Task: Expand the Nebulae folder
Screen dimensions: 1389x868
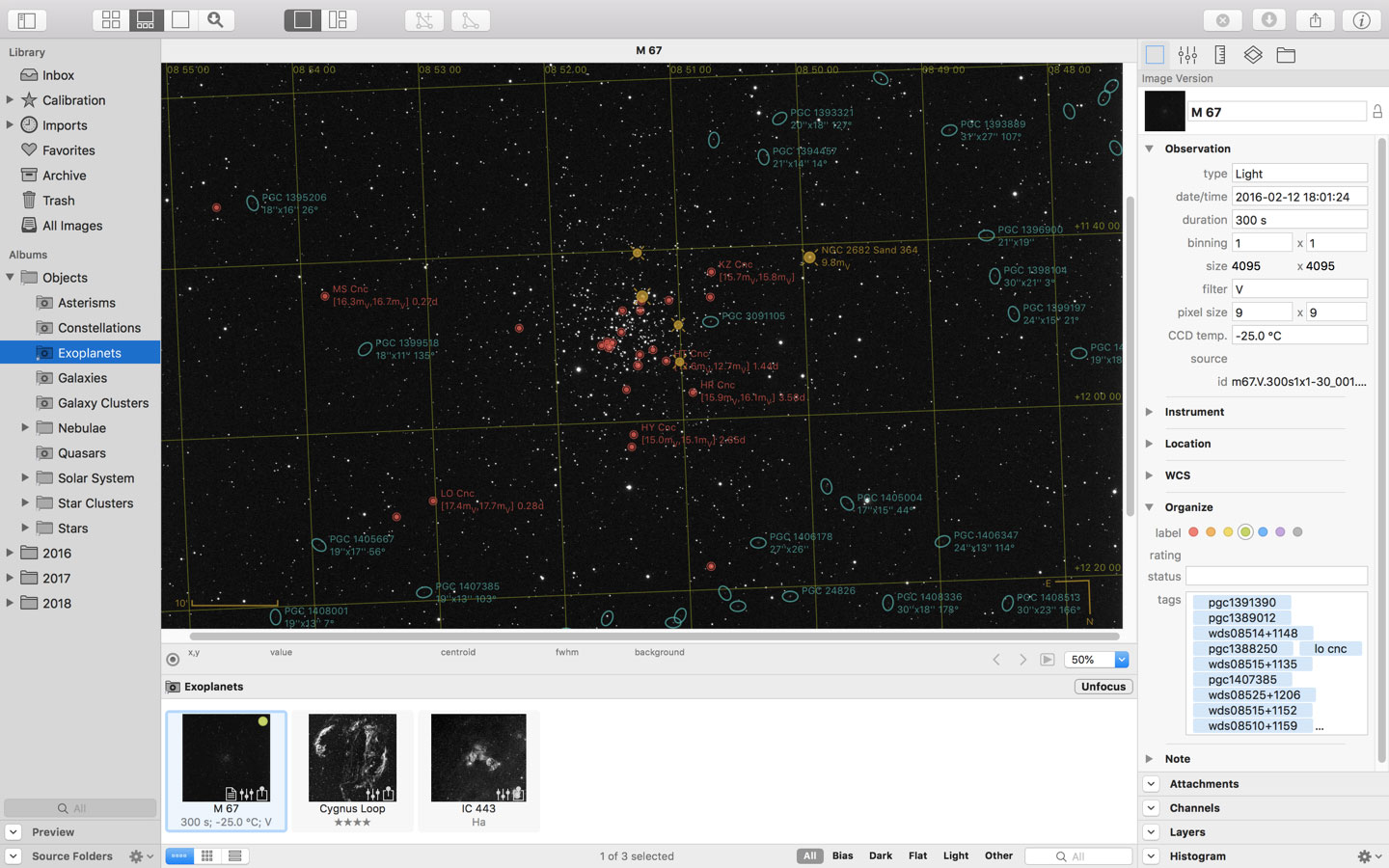Action: [x=25, y=428]
